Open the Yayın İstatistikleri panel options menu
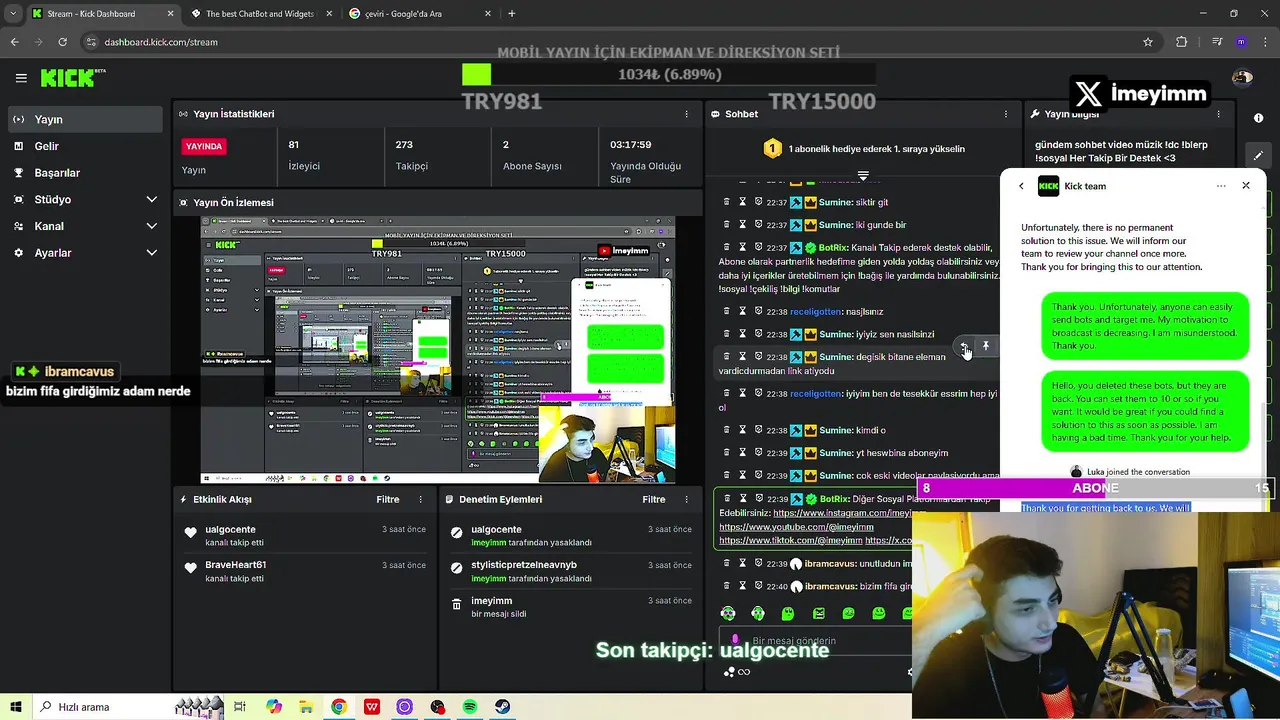Screen dimensions: 1280x720 pos(686,114)
